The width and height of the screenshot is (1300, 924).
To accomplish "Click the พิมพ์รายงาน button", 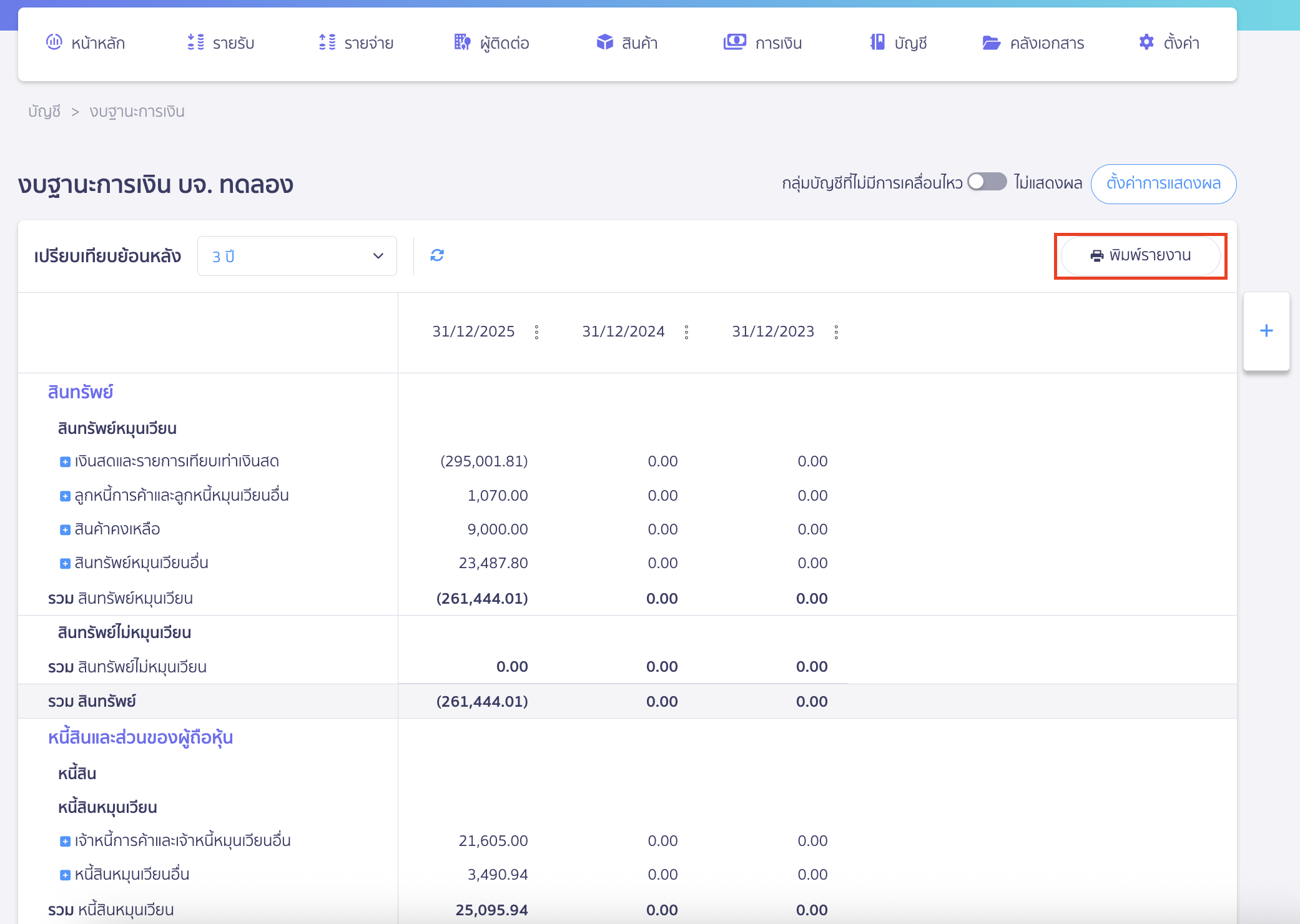I will point(1140,255).
